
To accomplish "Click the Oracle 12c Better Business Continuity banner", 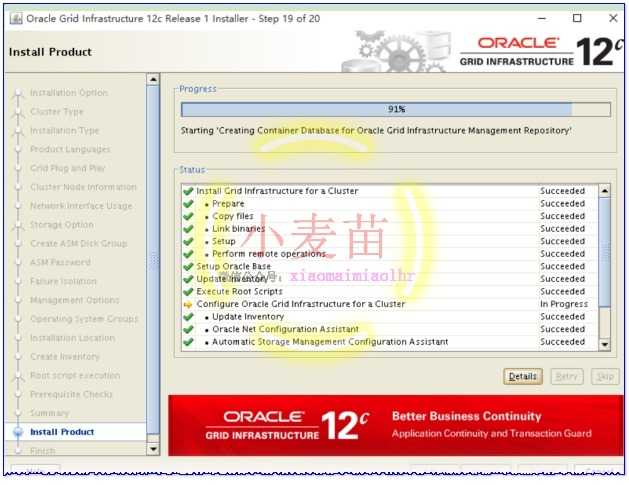I will click(396, 426).
